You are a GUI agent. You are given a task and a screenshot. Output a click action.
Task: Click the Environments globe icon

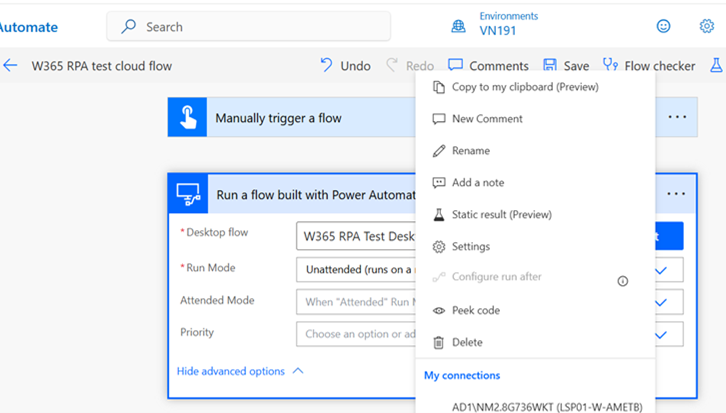tap(458, 26)
